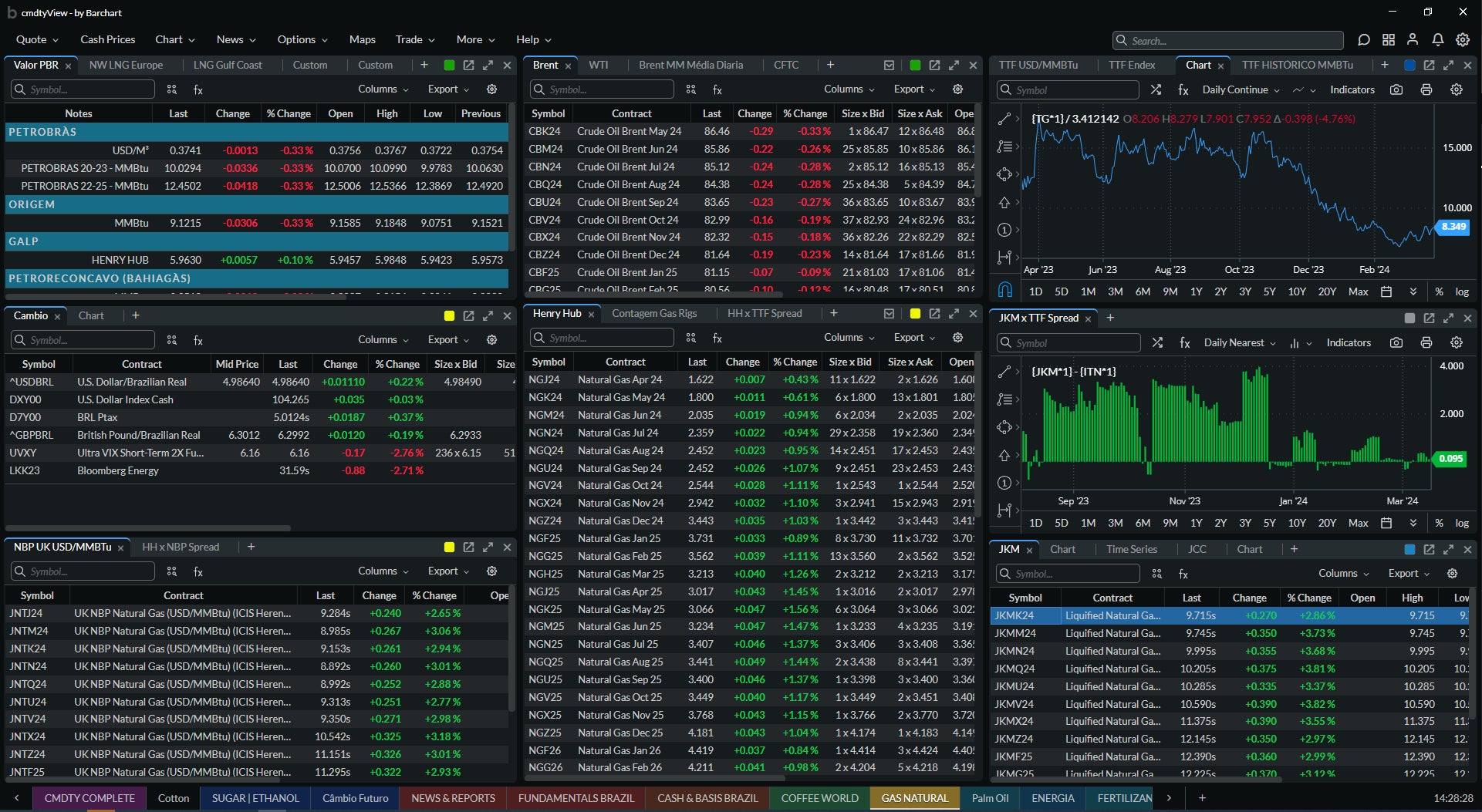Open the fx expression icon in the TTF chart toolbar
Viewport: 1482px width, 812px height.
tap(1183, 89)
